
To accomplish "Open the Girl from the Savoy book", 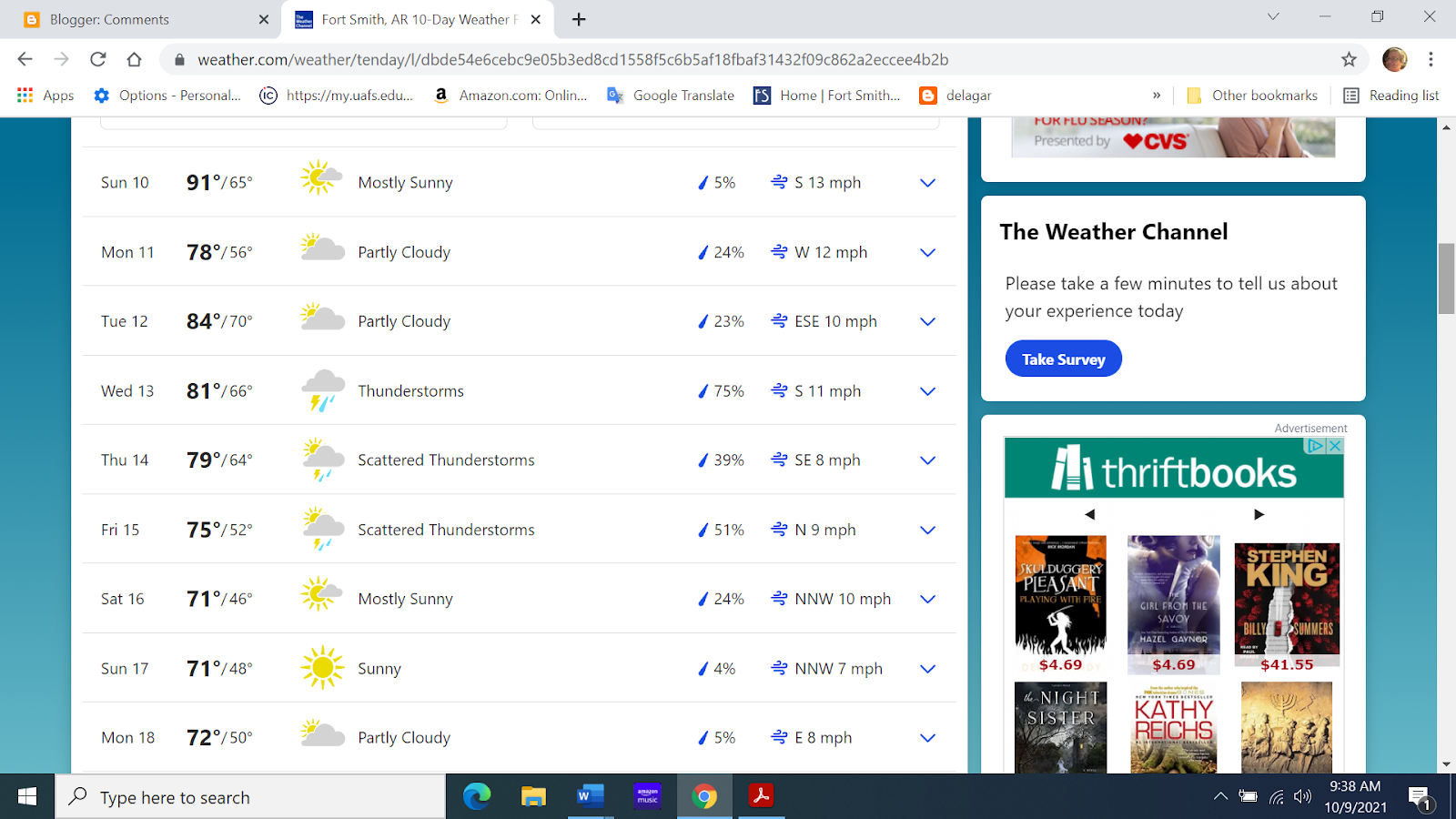I will (1174, 595).
